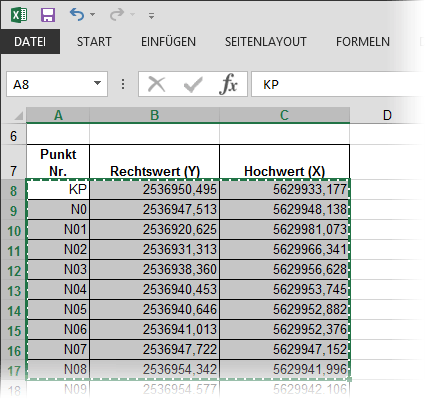Click the Excel application icon

pos(19,15)
